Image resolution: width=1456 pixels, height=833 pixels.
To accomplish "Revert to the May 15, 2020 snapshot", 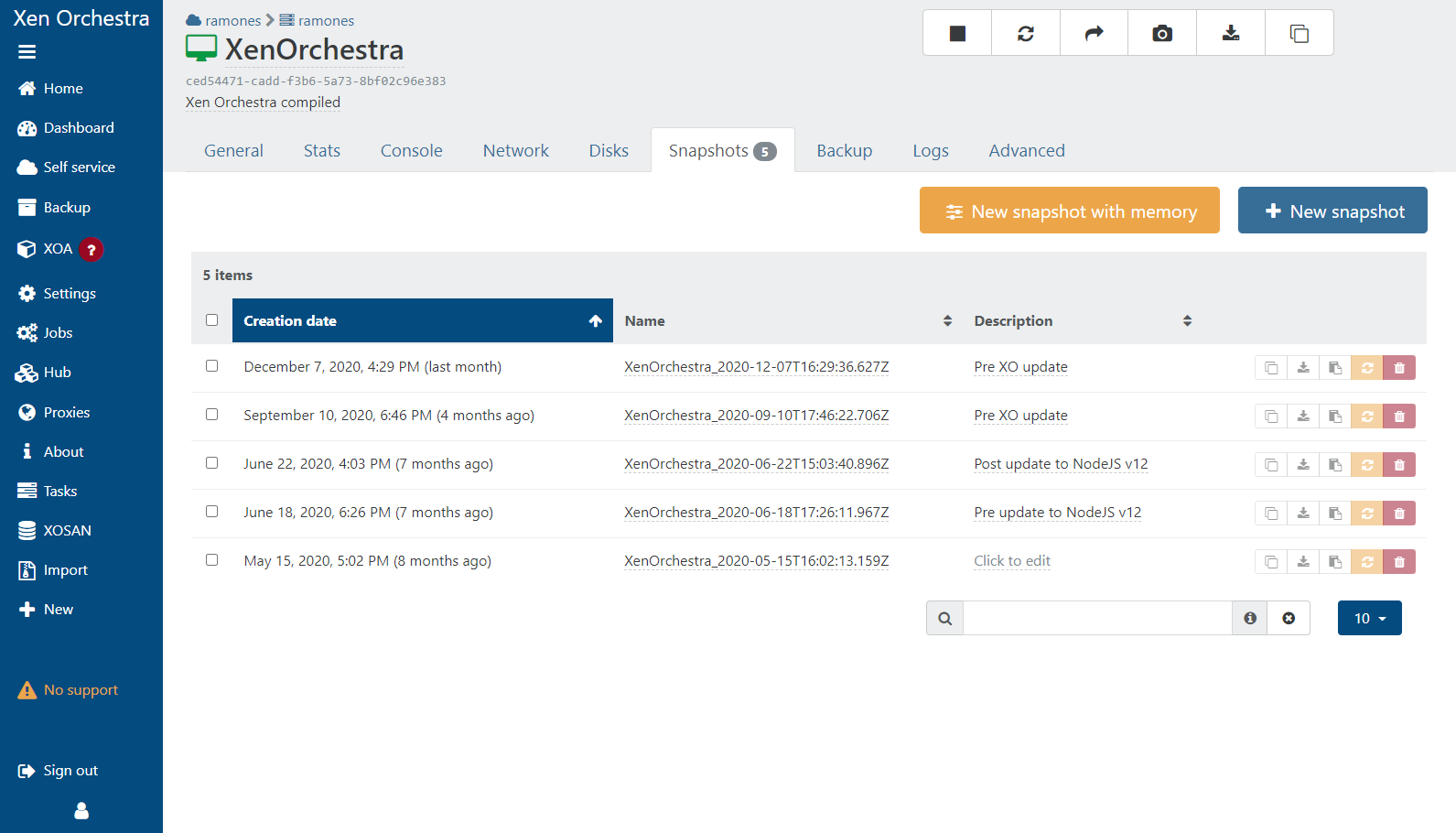I will (1367, 562).
